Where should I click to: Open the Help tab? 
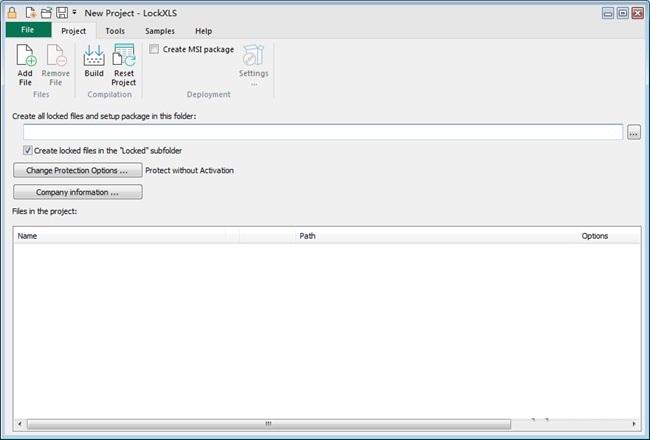click(204, 31)
